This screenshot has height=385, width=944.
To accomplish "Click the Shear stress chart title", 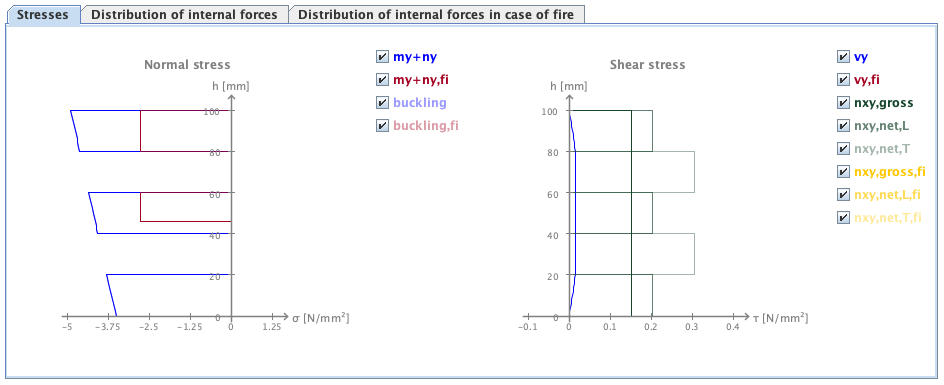I will pos(647,64).
